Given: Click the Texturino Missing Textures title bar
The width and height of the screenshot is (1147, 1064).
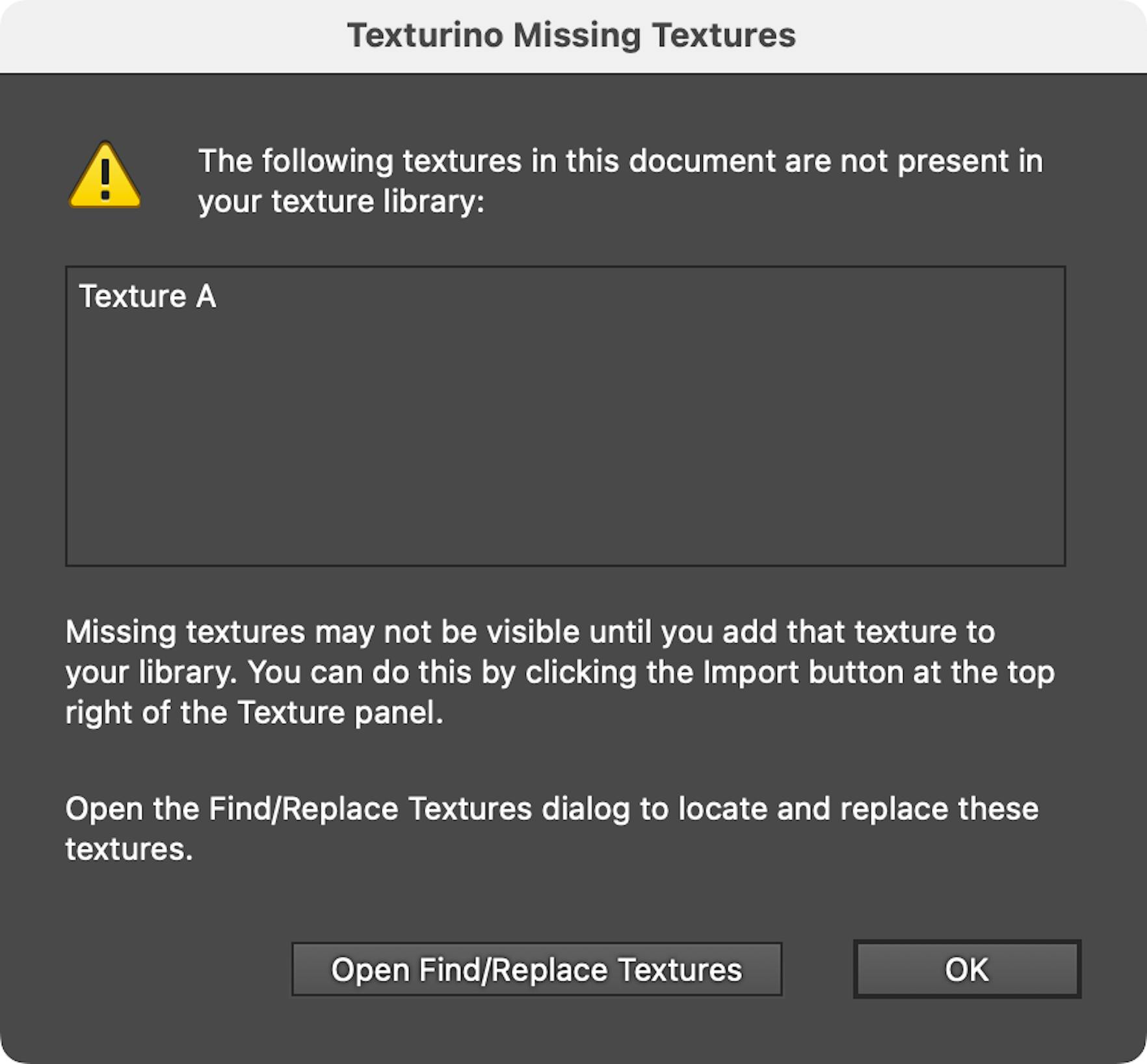Looking at the screenshot, I should click(572, 36).
